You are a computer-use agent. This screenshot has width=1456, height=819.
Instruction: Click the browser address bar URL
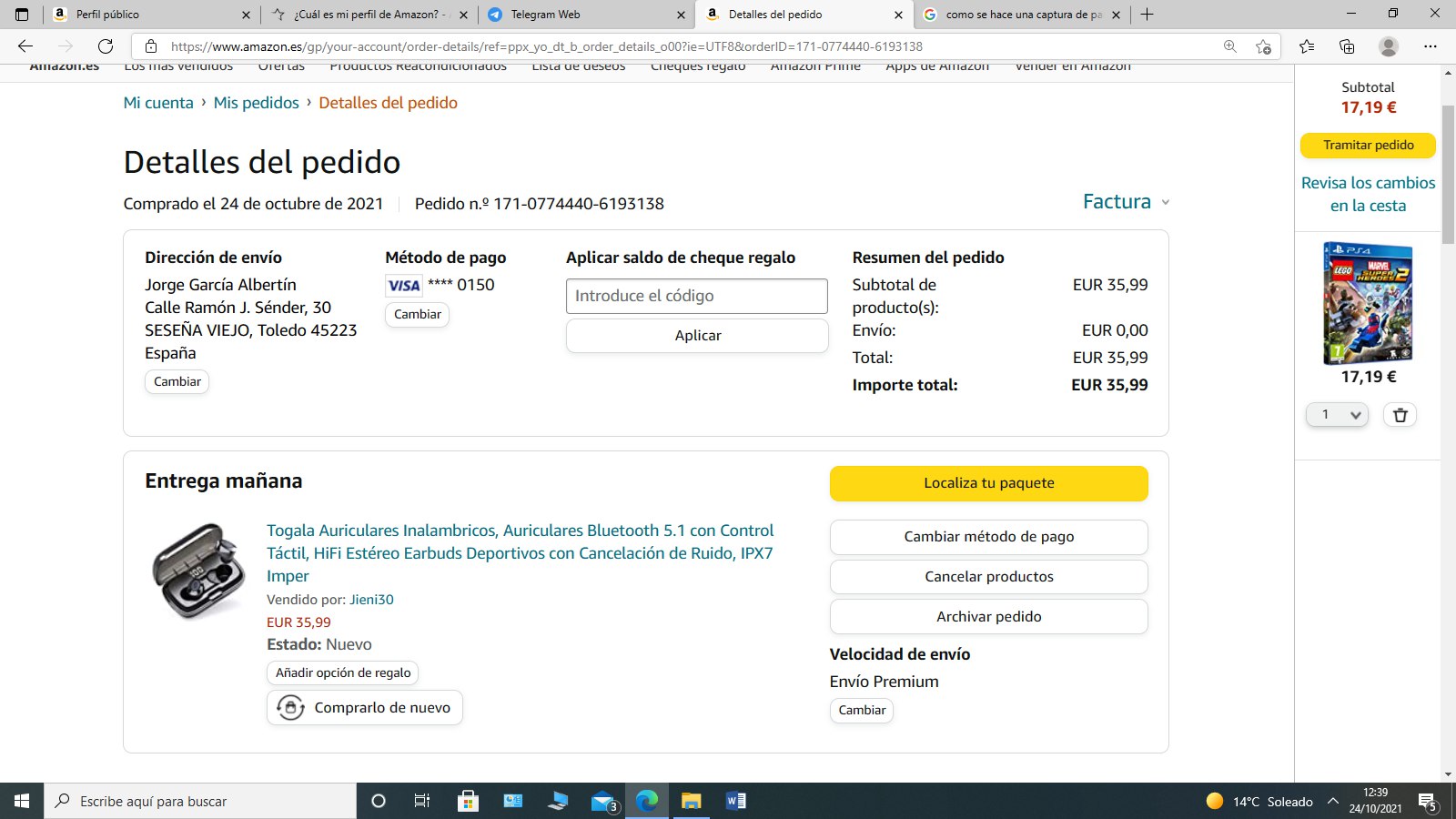pos(547,46)
